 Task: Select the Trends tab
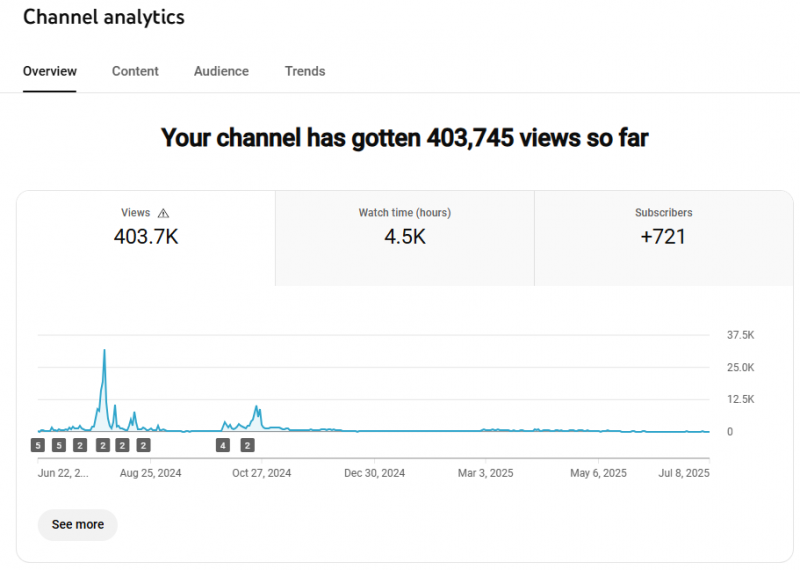(x=305, y=71)
